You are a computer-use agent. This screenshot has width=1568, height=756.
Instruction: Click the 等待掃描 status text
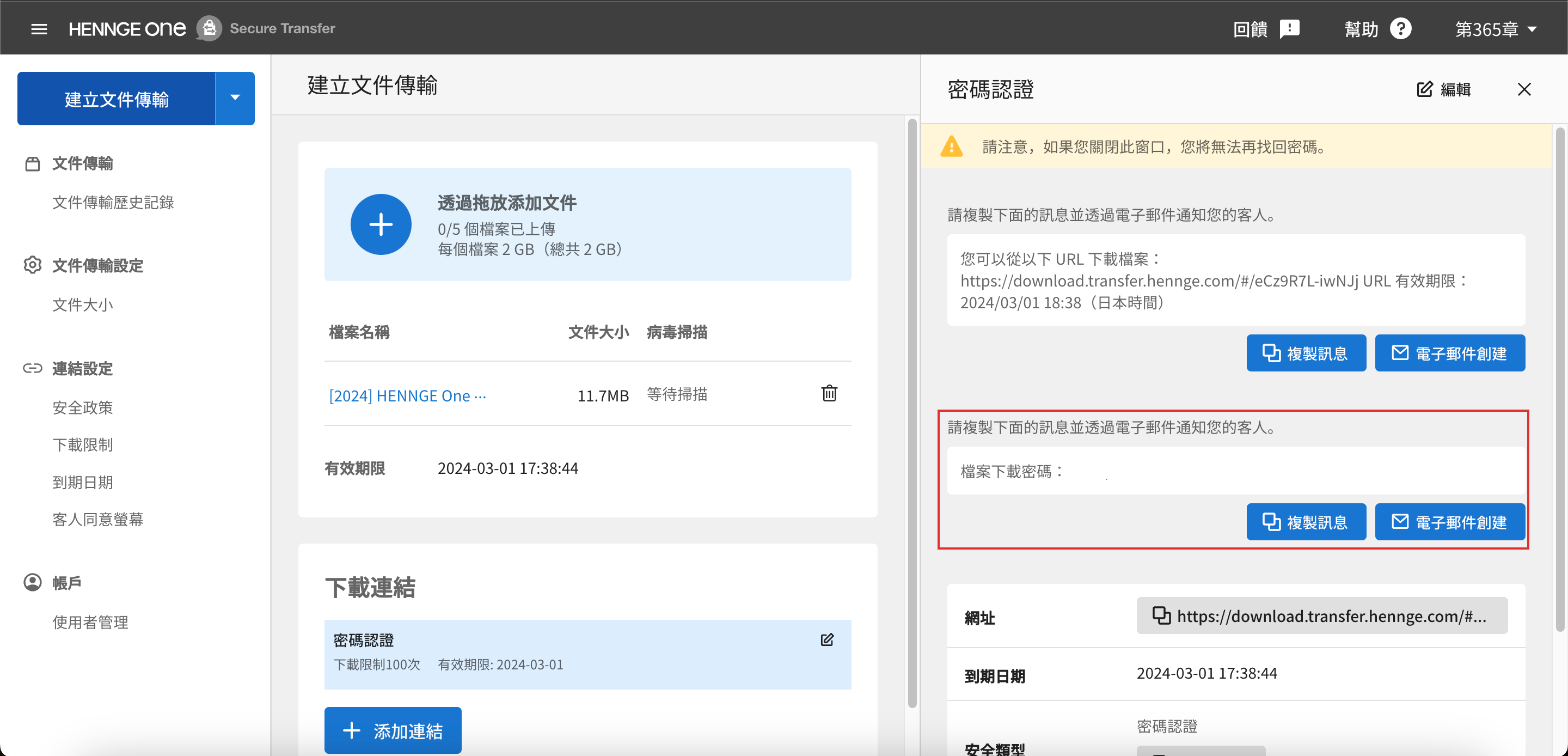(677, 394)
